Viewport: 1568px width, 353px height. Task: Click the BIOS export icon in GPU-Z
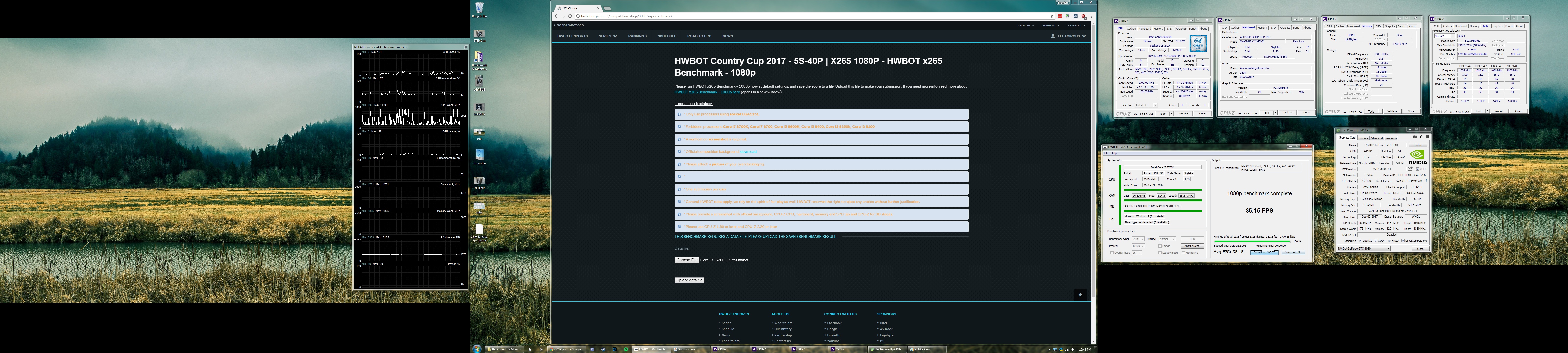tap(1410, 169)
